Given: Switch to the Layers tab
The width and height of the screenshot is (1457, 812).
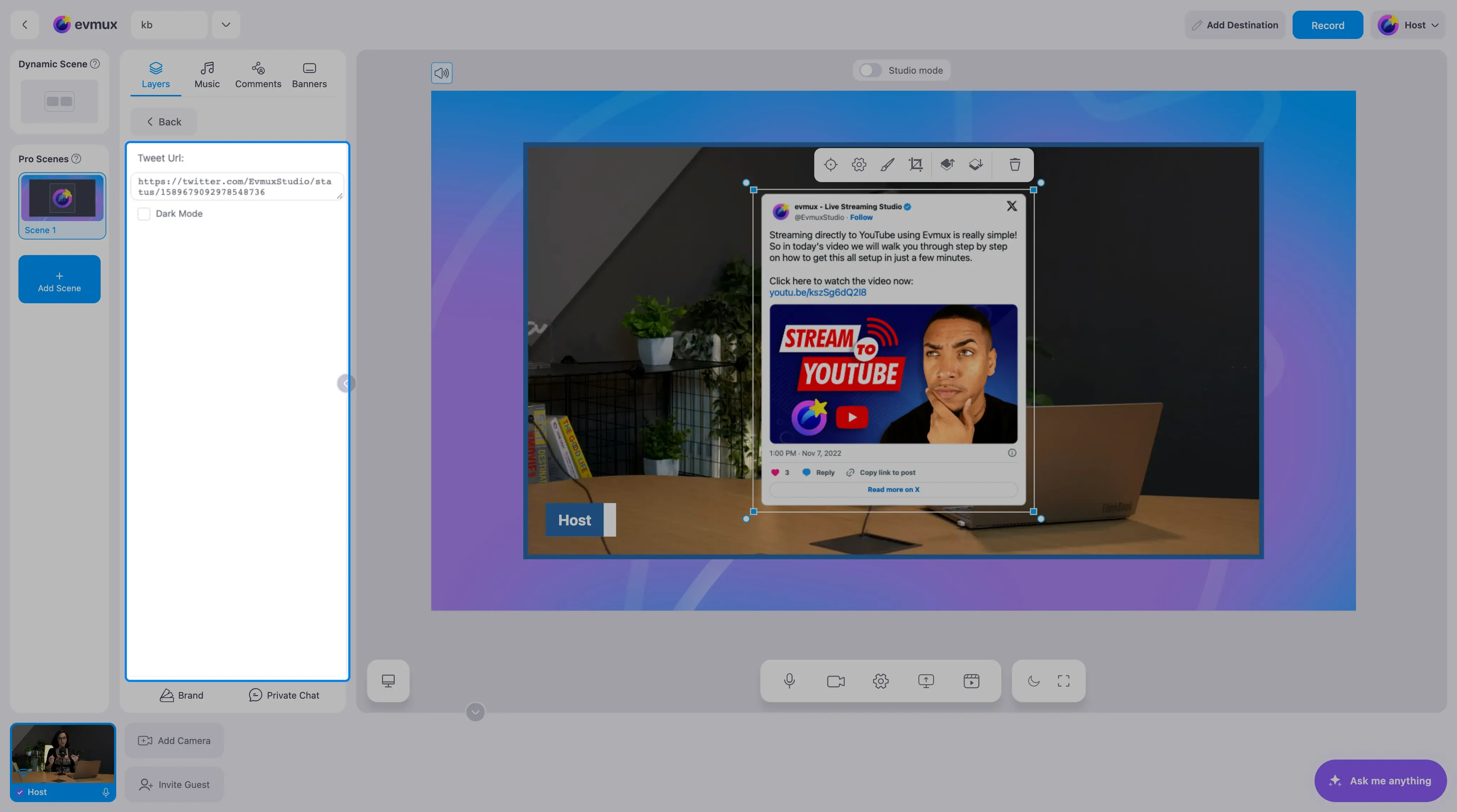Looking at the screenshot, I should point(156,75).
